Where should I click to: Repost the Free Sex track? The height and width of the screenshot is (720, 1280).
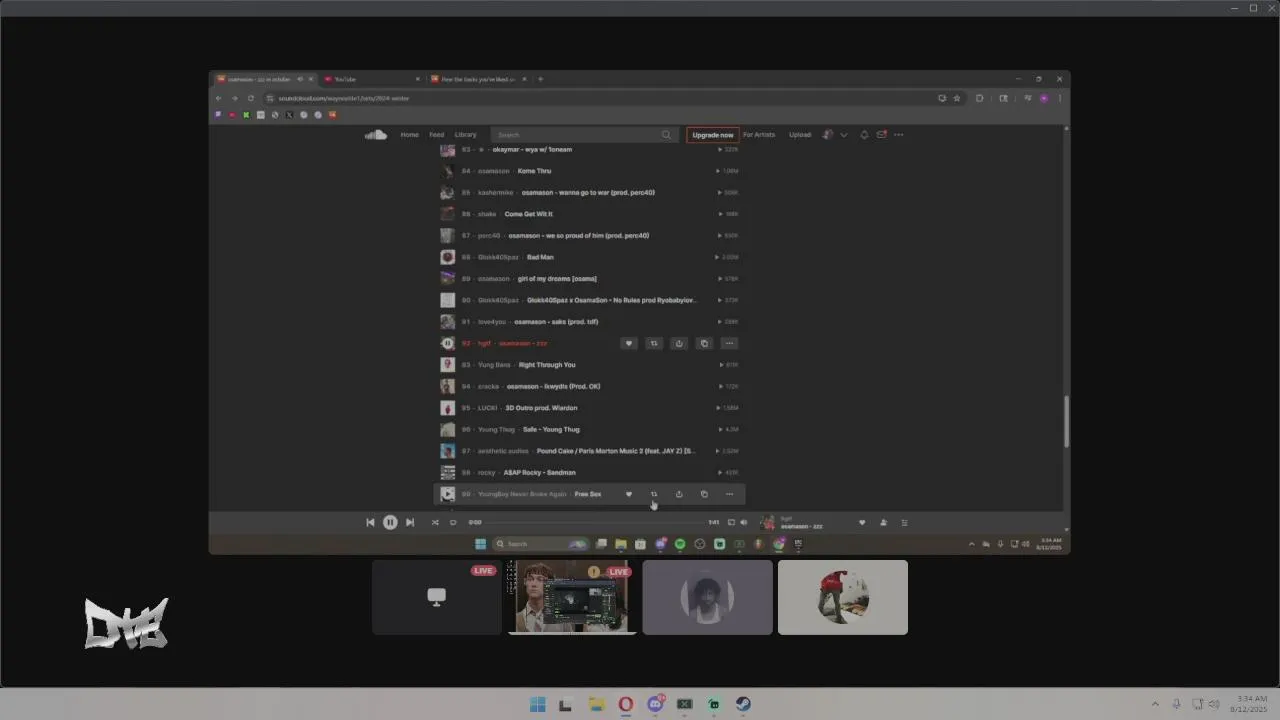tap(654, 494)
